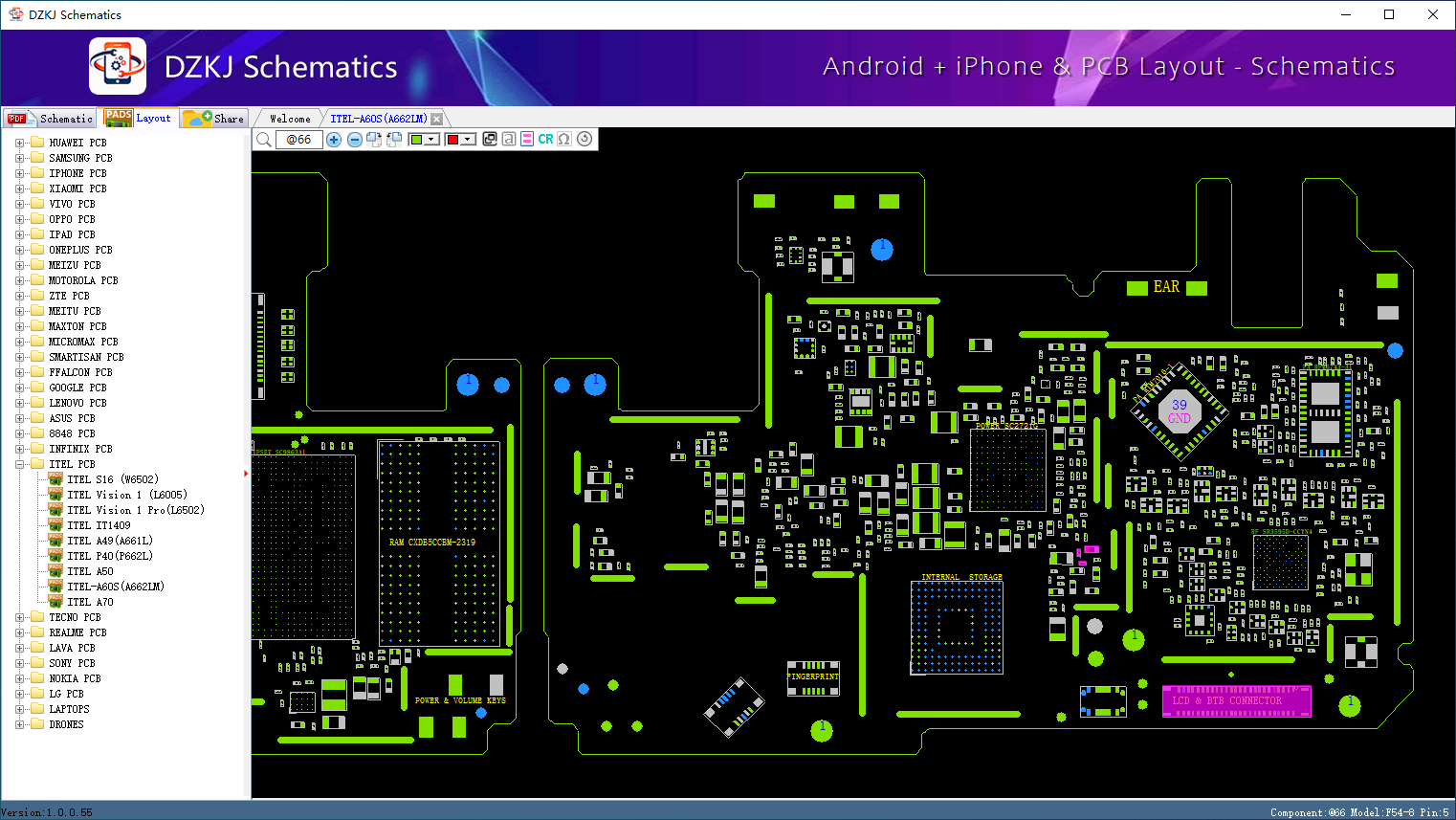Screen dimensions: 1456x820
Task: Rotate the board clockwise using the toolbar icon
Action: (x=374, y=140)
